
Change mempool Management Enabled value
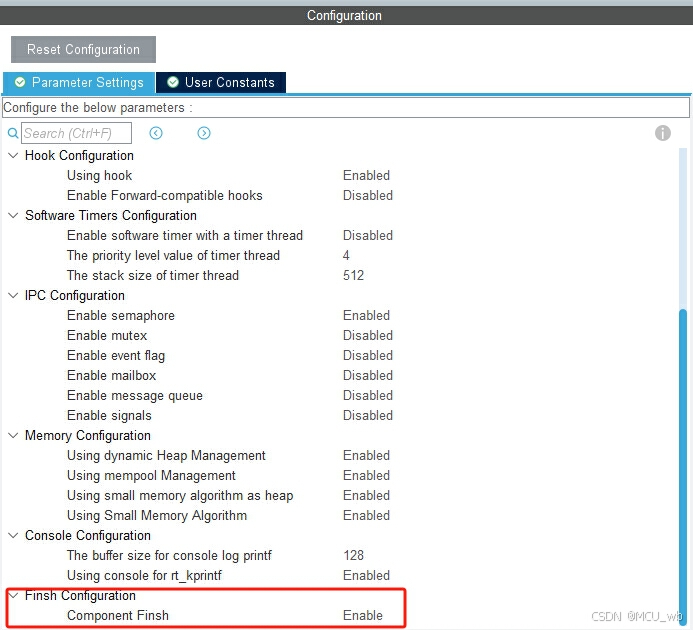point(366,475)
